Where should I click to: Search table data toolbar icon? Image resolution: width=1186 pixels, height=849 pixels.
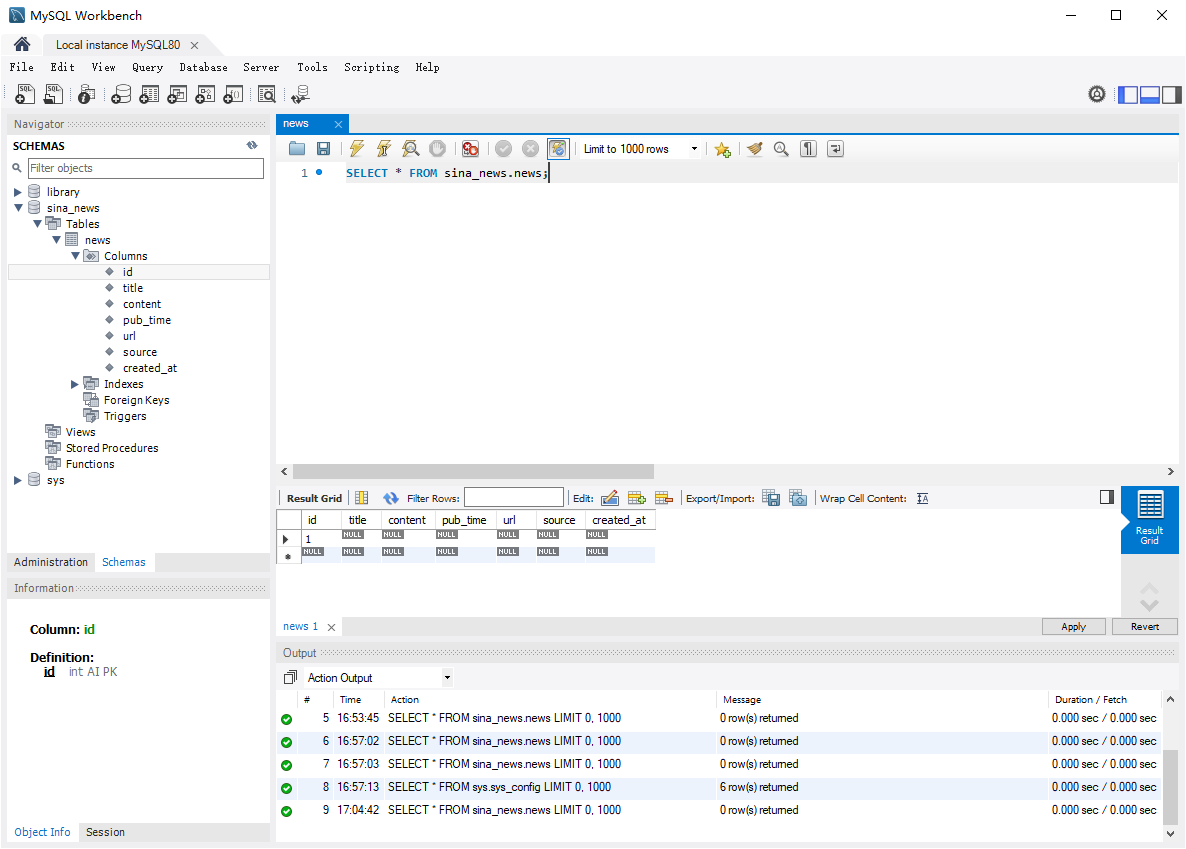pos(266,94)
